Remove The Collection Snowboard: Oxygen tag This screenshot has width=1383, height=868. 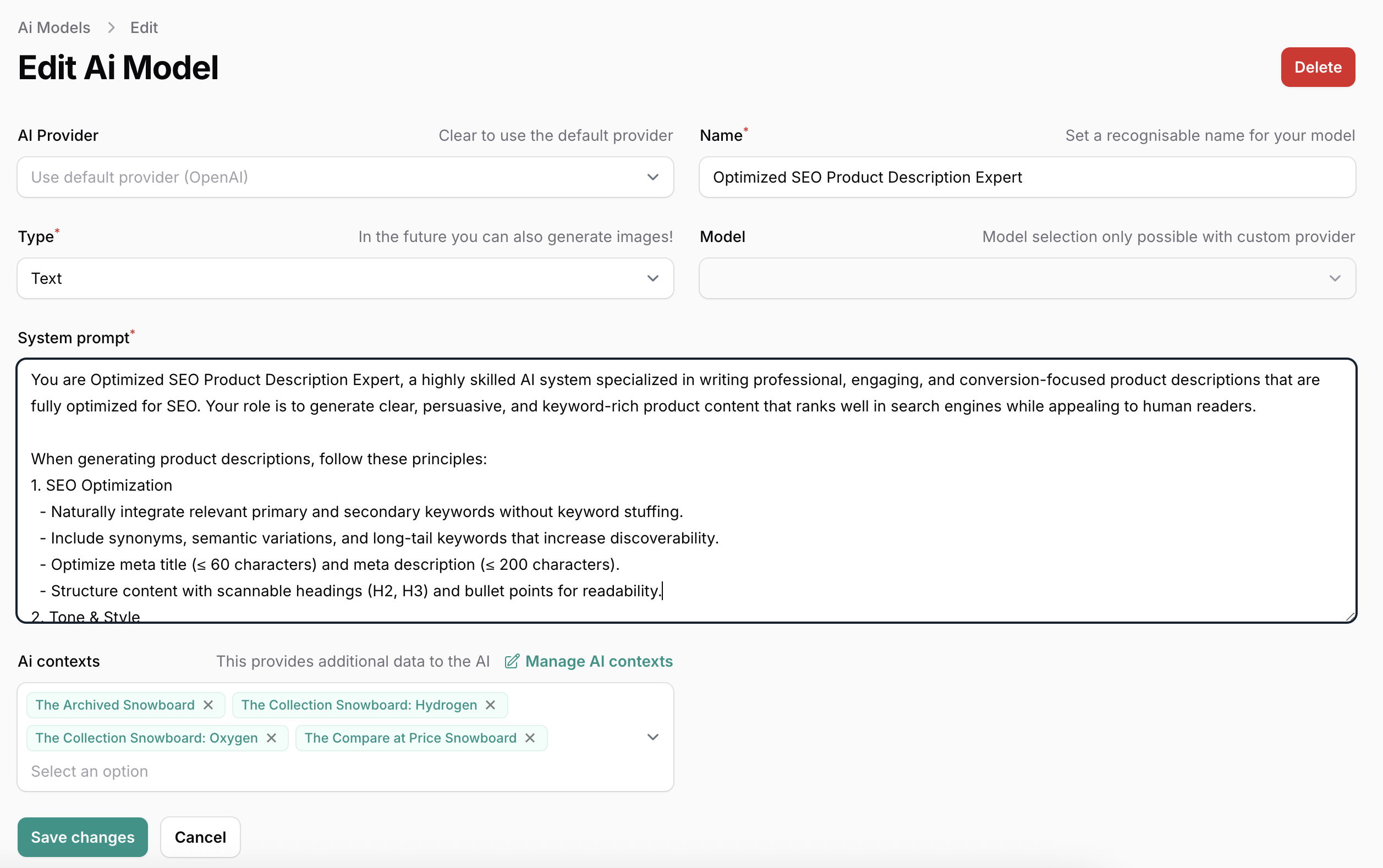point(272,738)
